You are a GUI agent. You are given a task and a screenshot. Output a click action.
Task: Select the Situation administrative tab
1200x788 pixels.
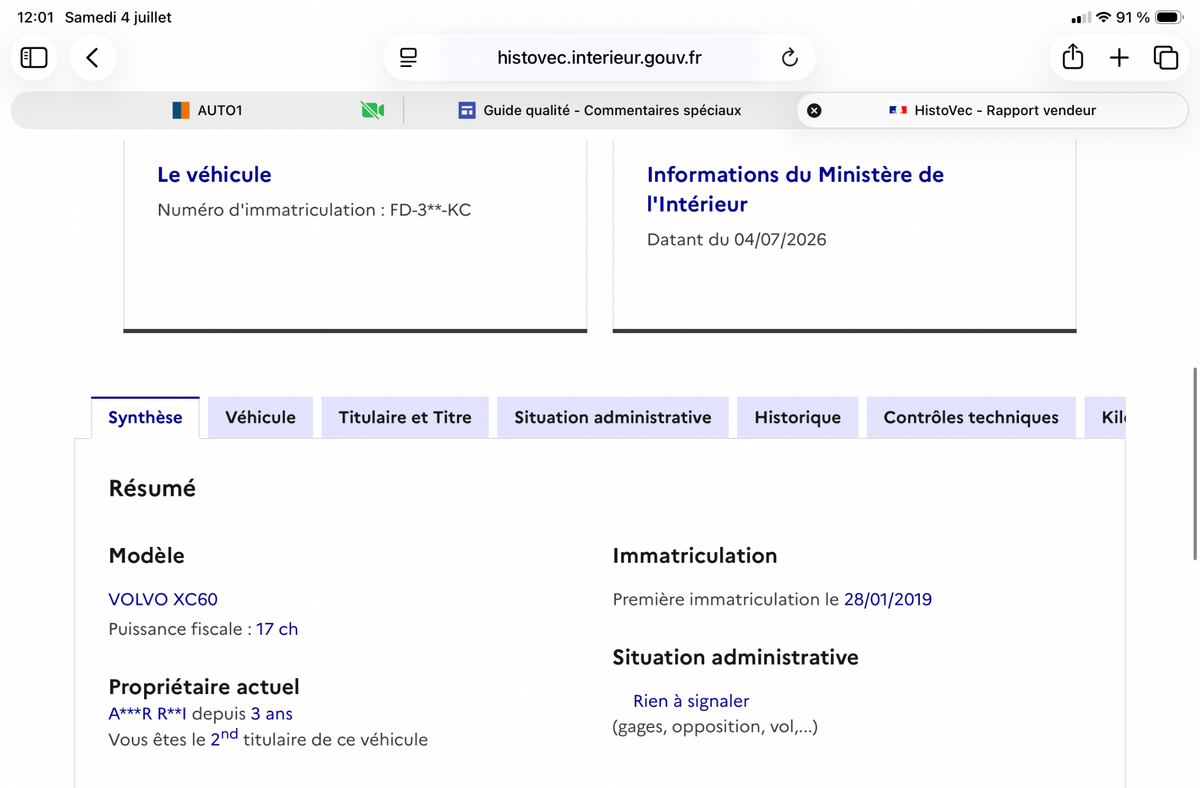click(x=613, y=417)
